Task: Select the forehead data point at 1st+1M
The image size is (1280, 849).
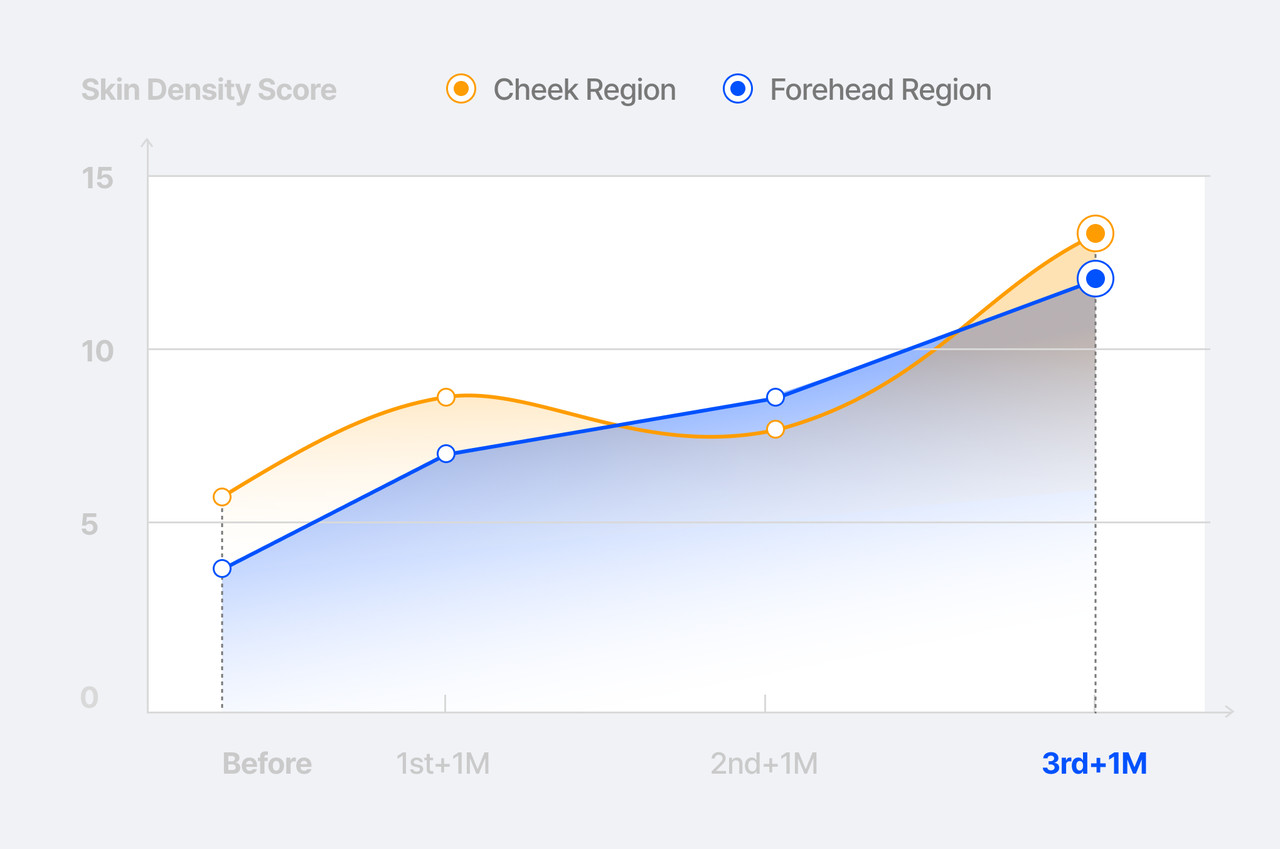Action: coord(446,454)
